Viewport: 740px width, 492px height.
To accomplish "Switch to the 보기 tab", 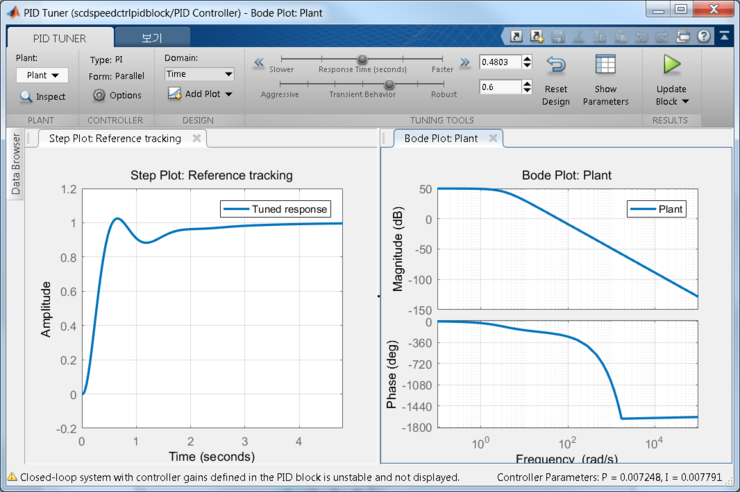I will (152, 38).
